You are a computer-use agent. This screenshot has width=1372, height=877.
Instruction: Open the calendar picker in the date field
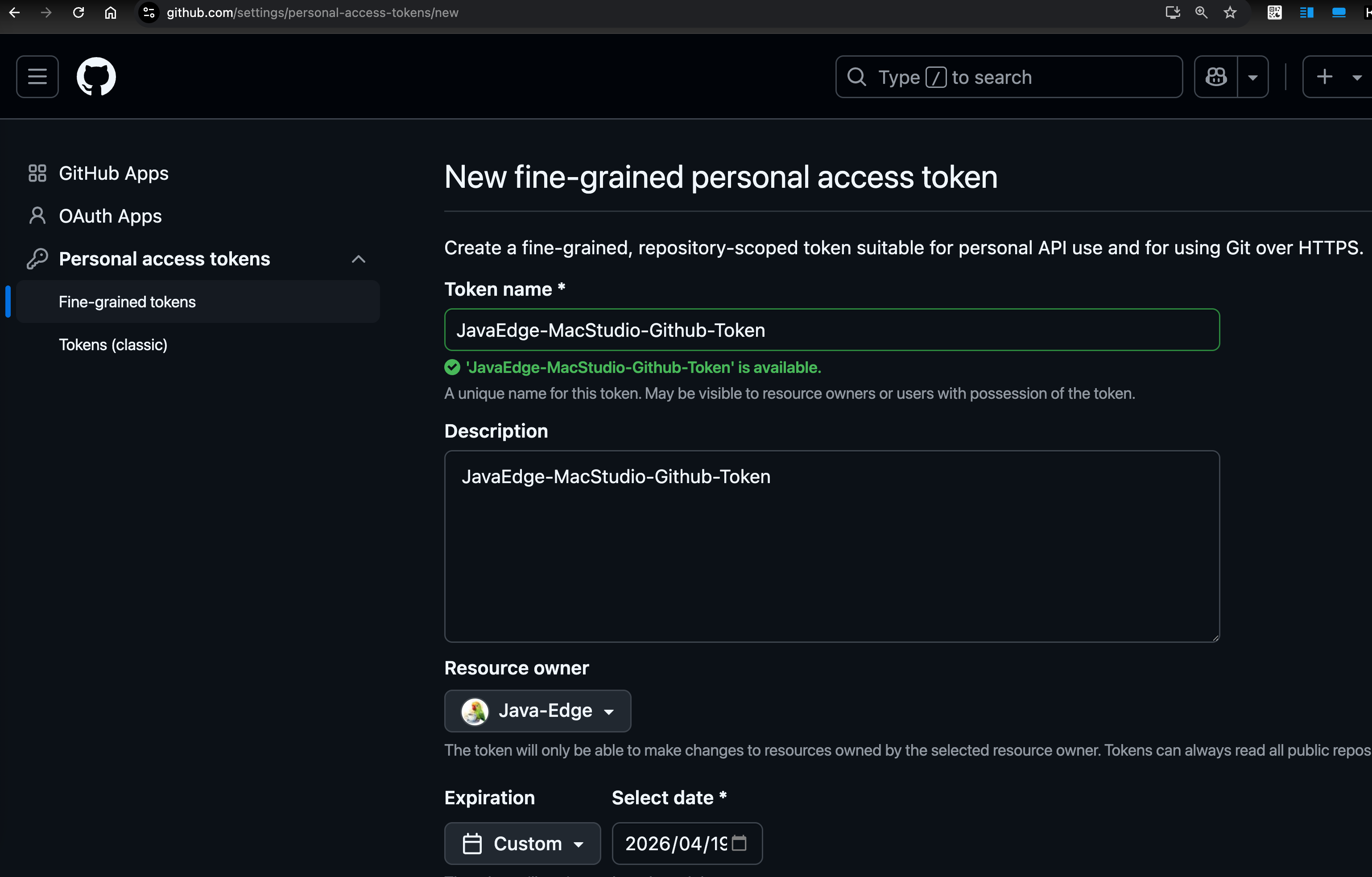coord(740,844)
